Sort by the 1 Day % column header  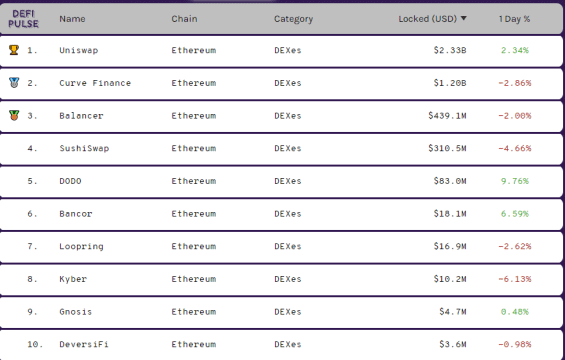(514, 19)
